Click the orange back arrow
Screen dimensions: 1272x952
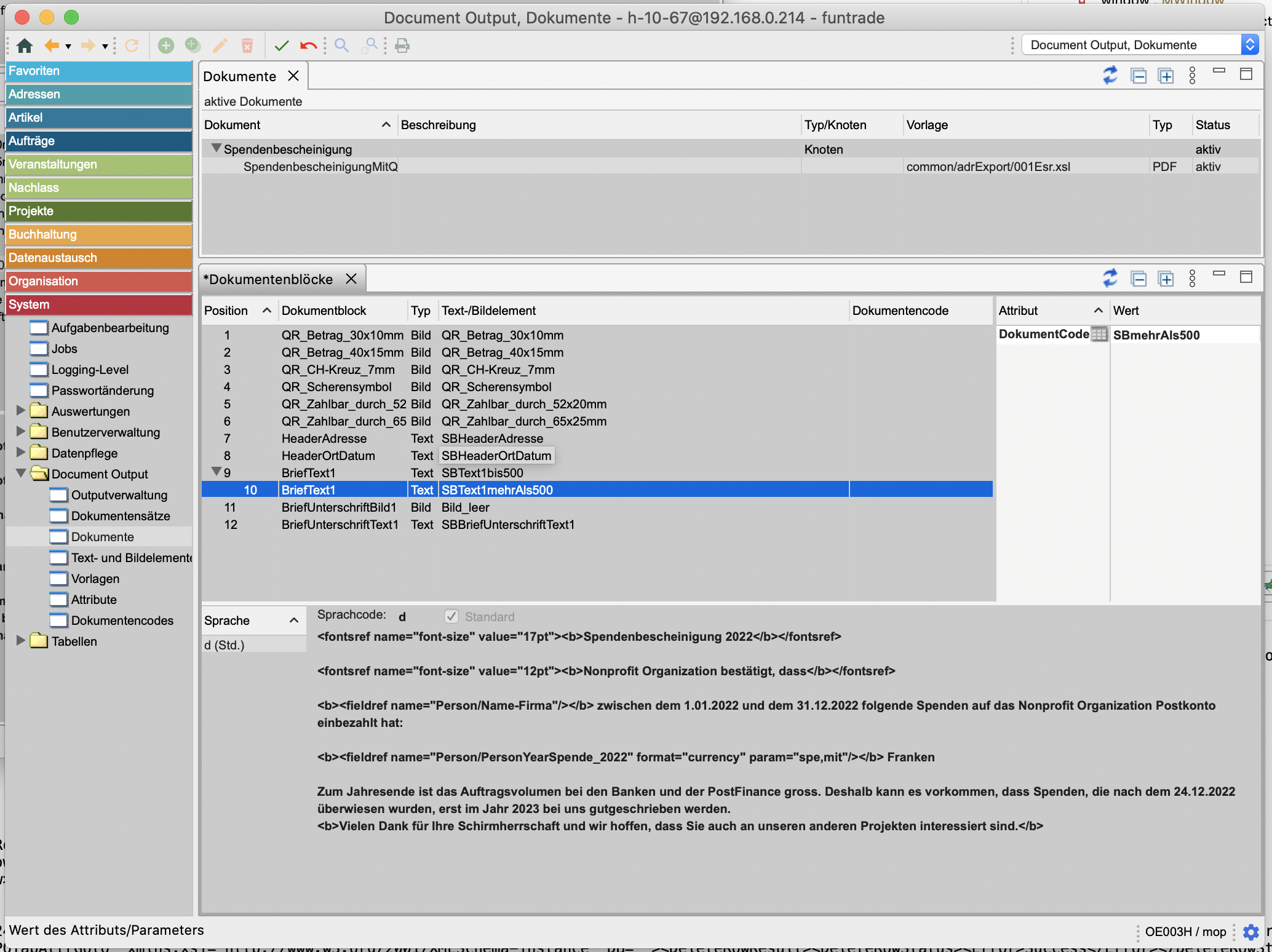click(x=52, y=46)
